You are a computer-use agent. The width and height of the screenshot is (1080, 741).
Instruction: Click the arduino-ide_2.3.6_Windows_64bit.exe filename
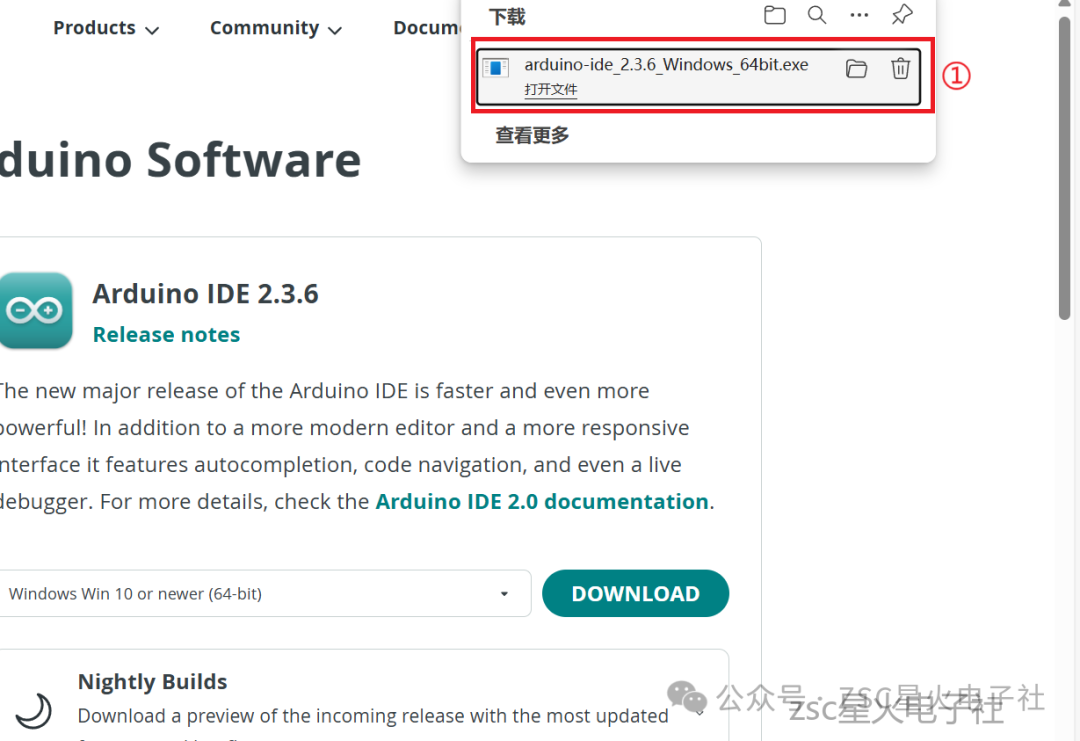666,65
